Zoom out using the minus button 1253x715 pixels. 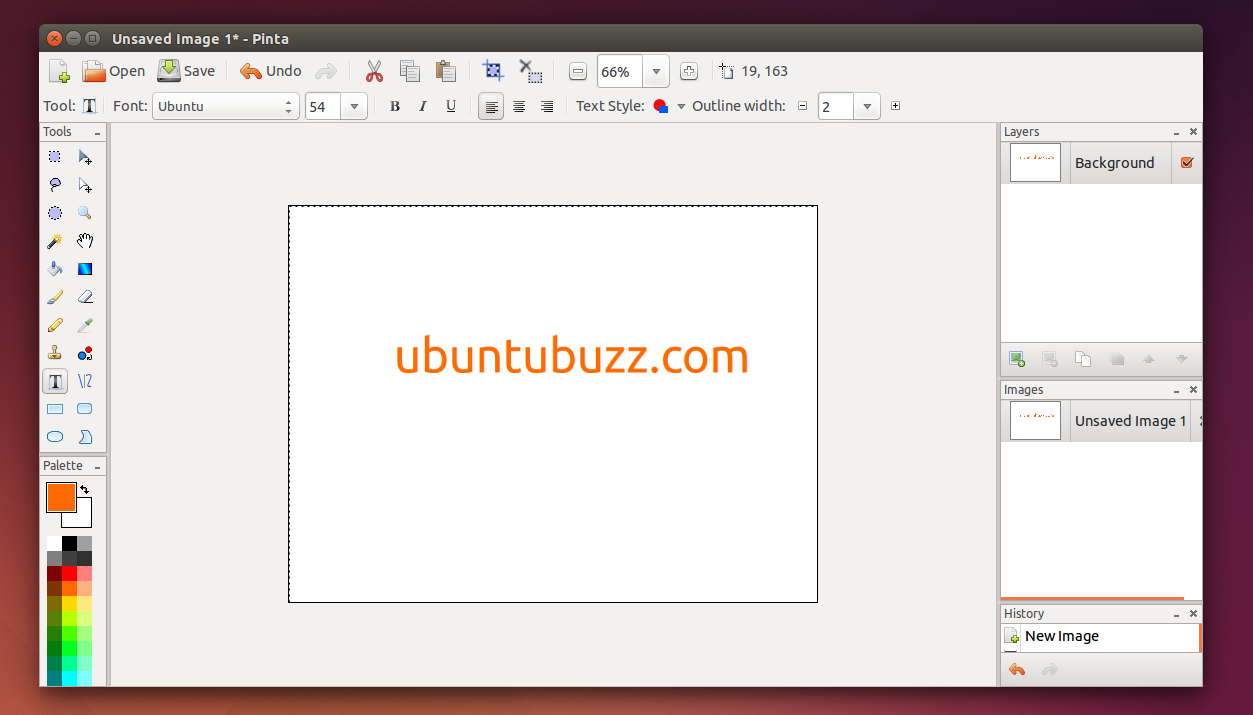(578, 71)
